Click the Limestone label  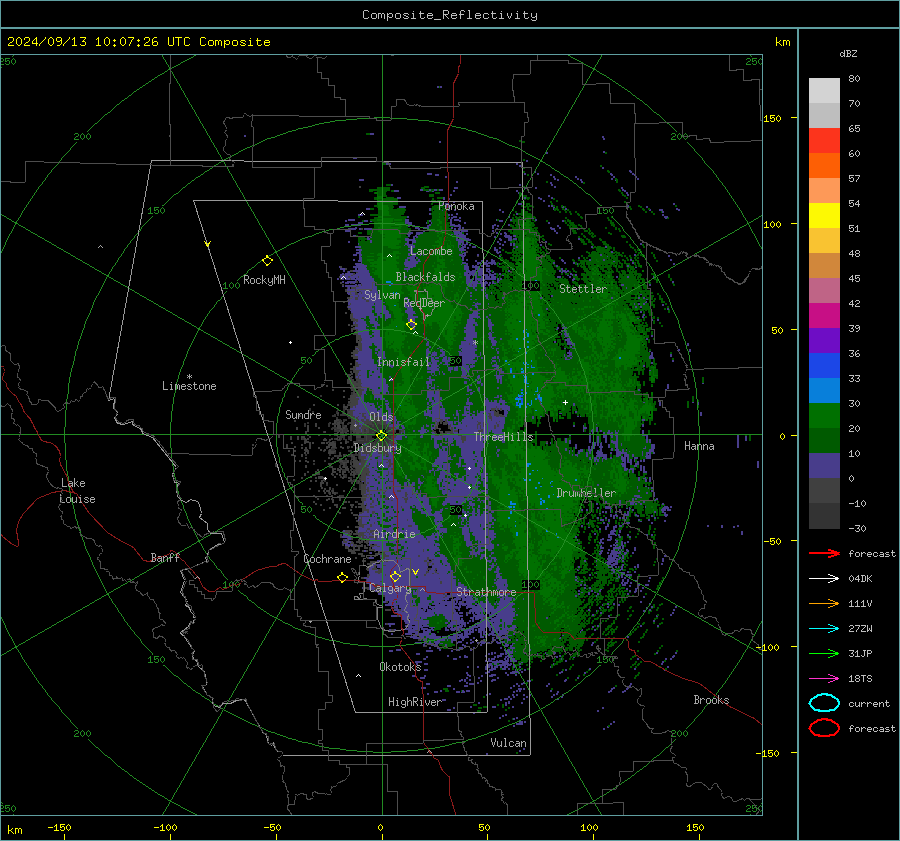click(x=189, y=386)
